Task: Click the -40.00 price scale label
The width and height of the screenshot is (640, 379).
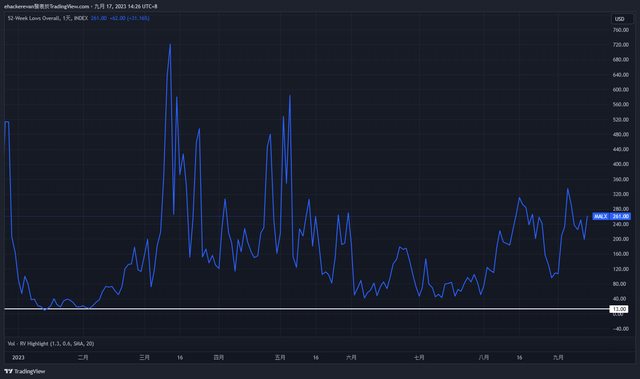Action: coord(620,329)
